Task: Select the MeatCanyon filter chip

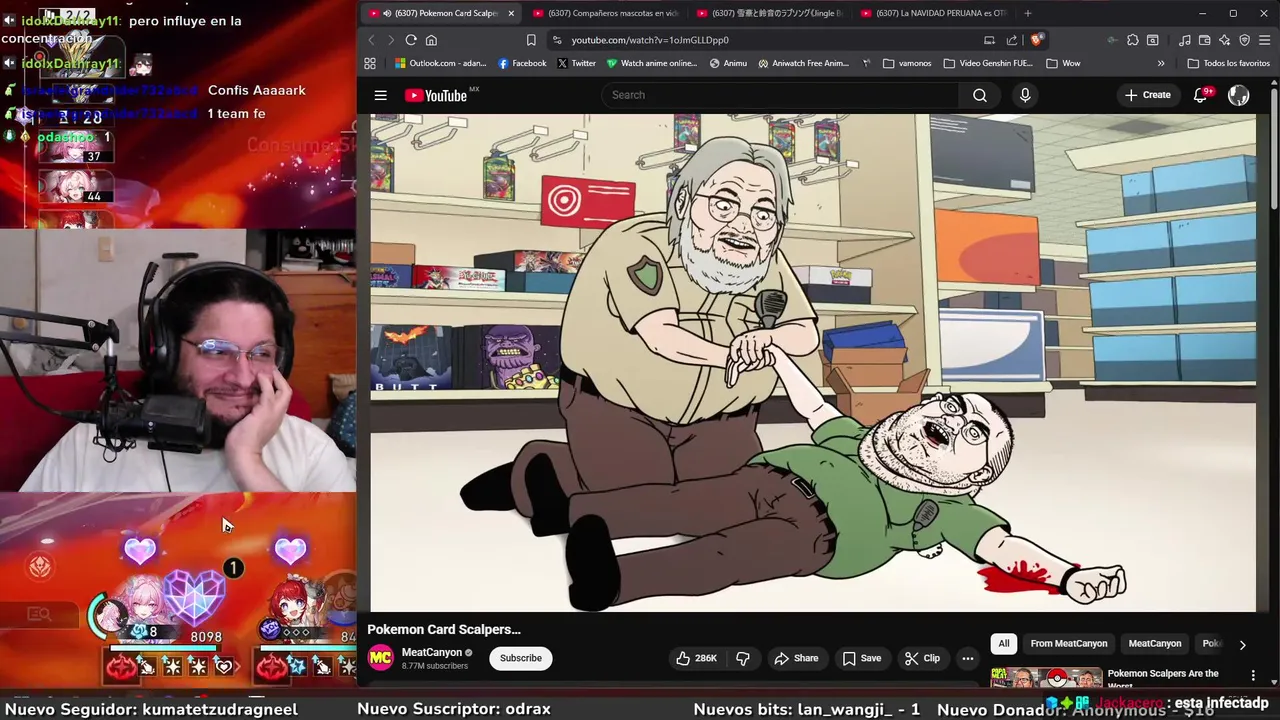Action: (1155, 644)
